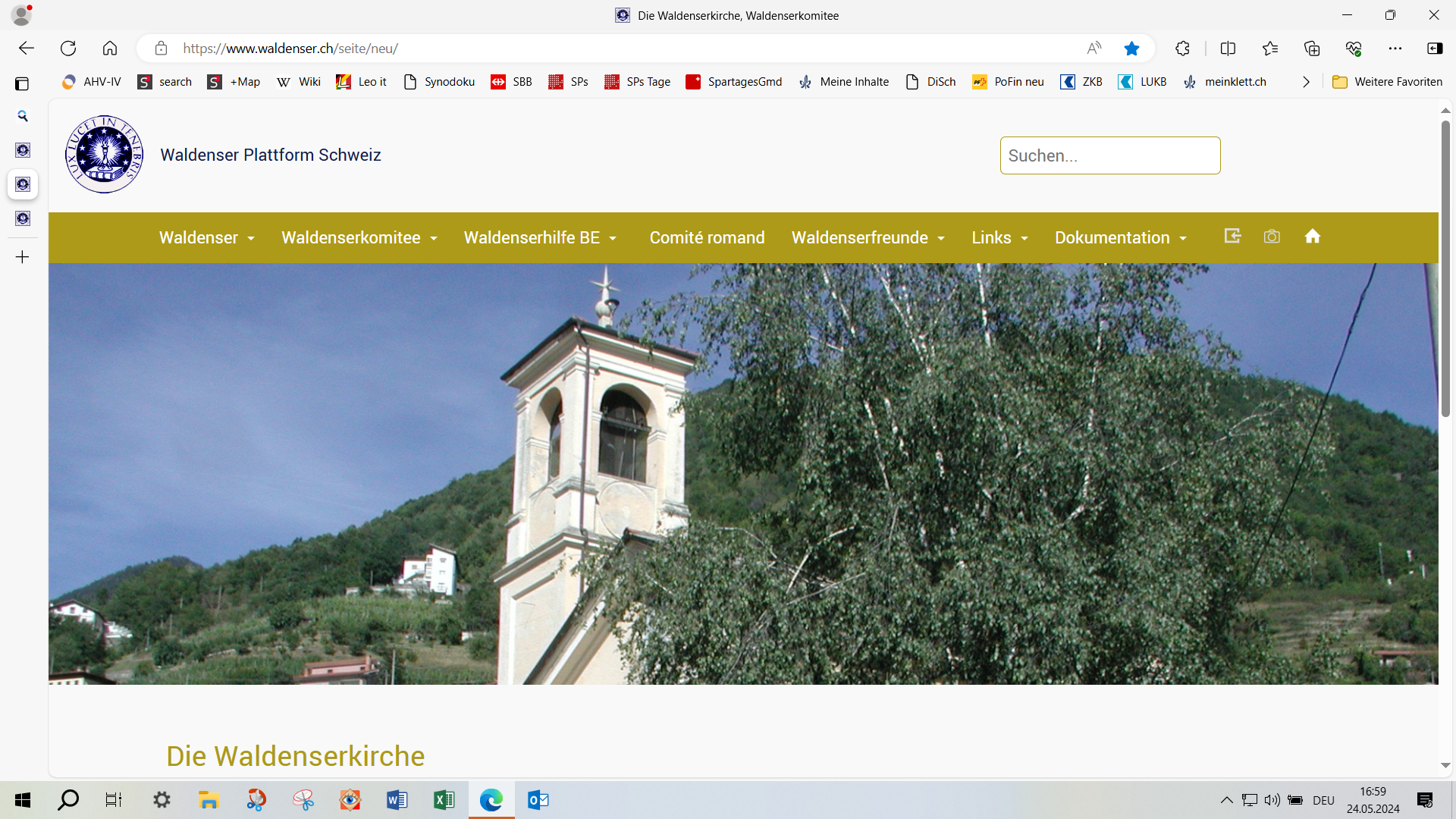1456x819 pixels.
Task: Click the Lux Lucet in Tenebris logo
Action: (x=105, y=155)
